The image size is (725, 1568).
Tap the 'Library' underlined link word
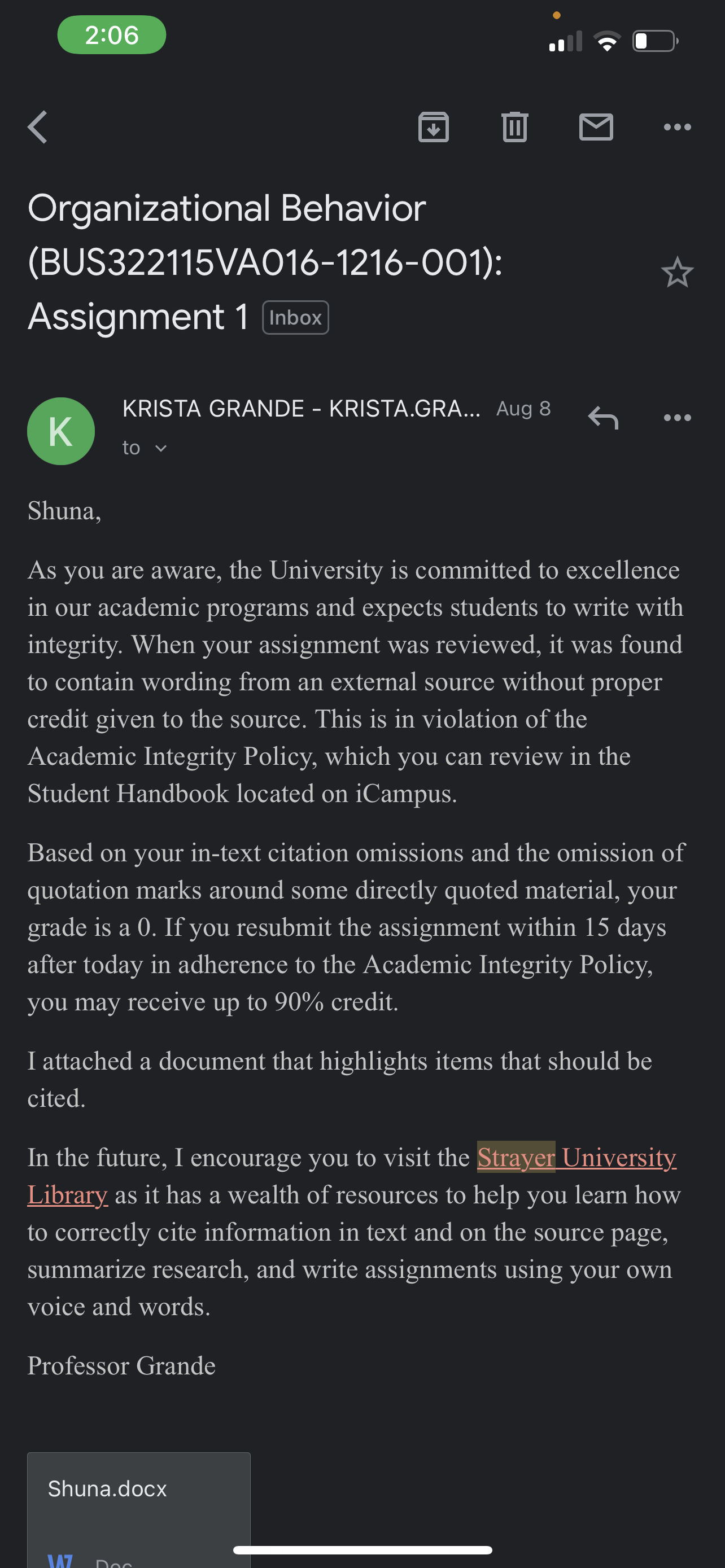(68, 1195)
